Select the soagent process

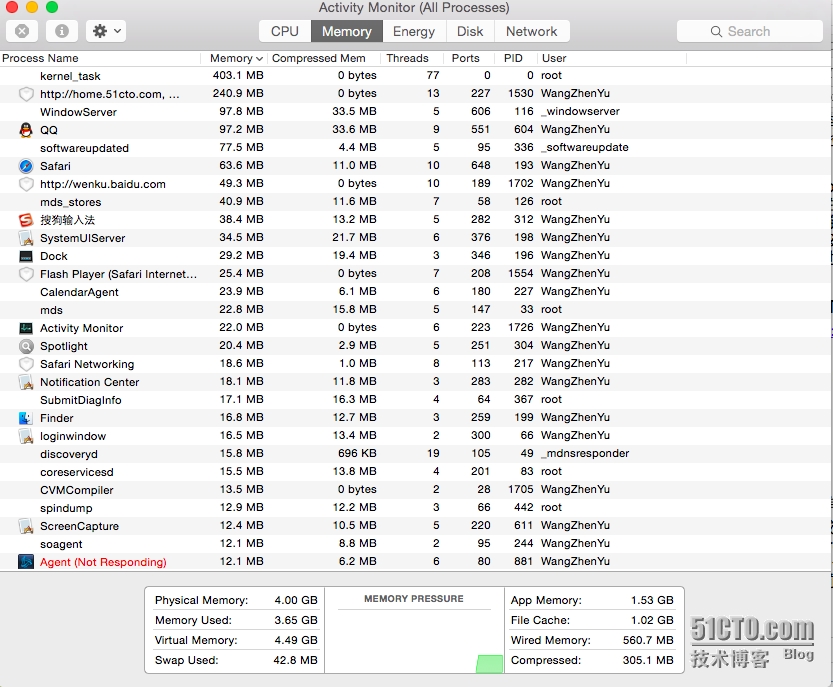click(x=414, y=544)
